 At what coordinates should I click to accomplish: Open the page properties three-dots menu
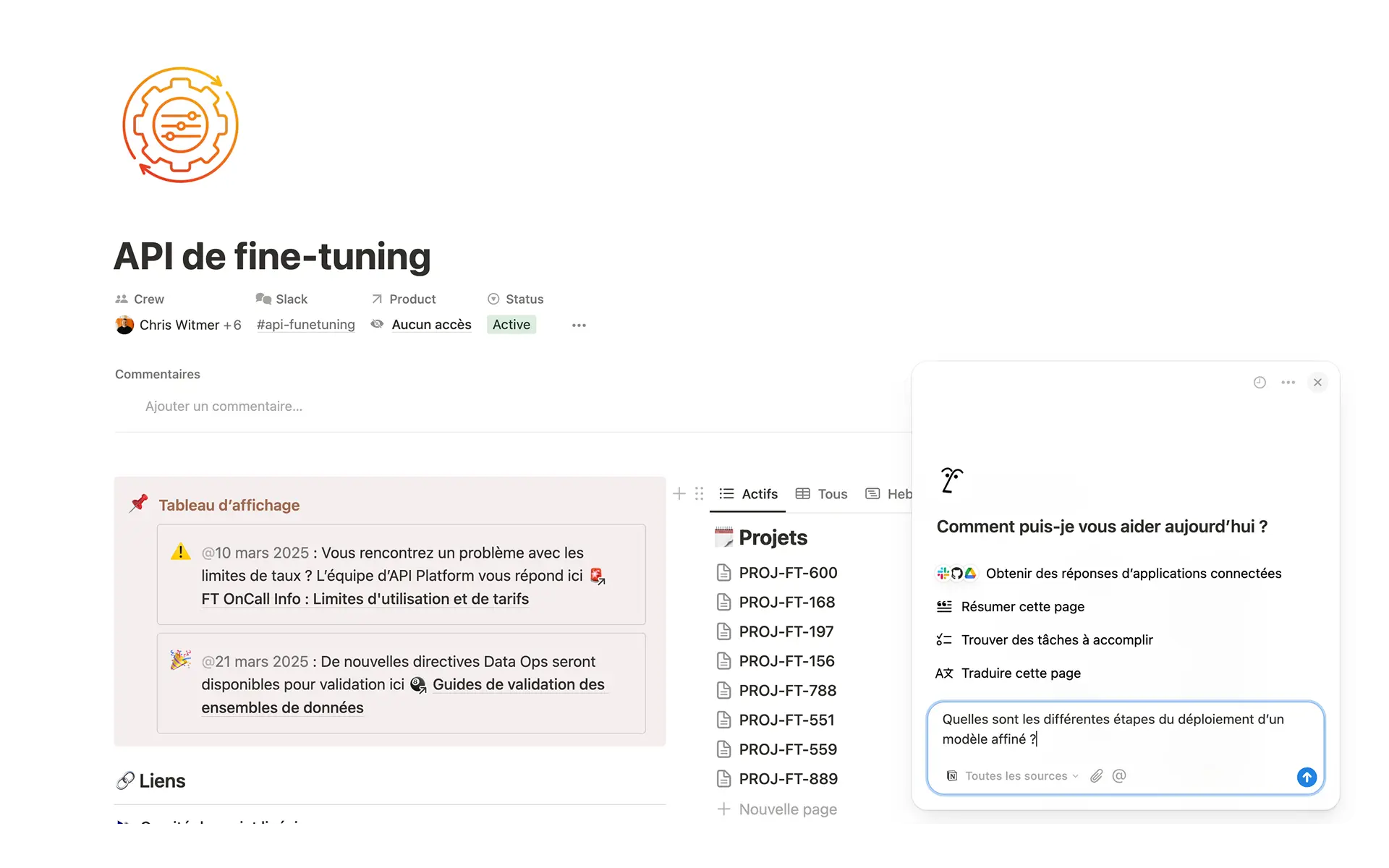coord(579,325)
